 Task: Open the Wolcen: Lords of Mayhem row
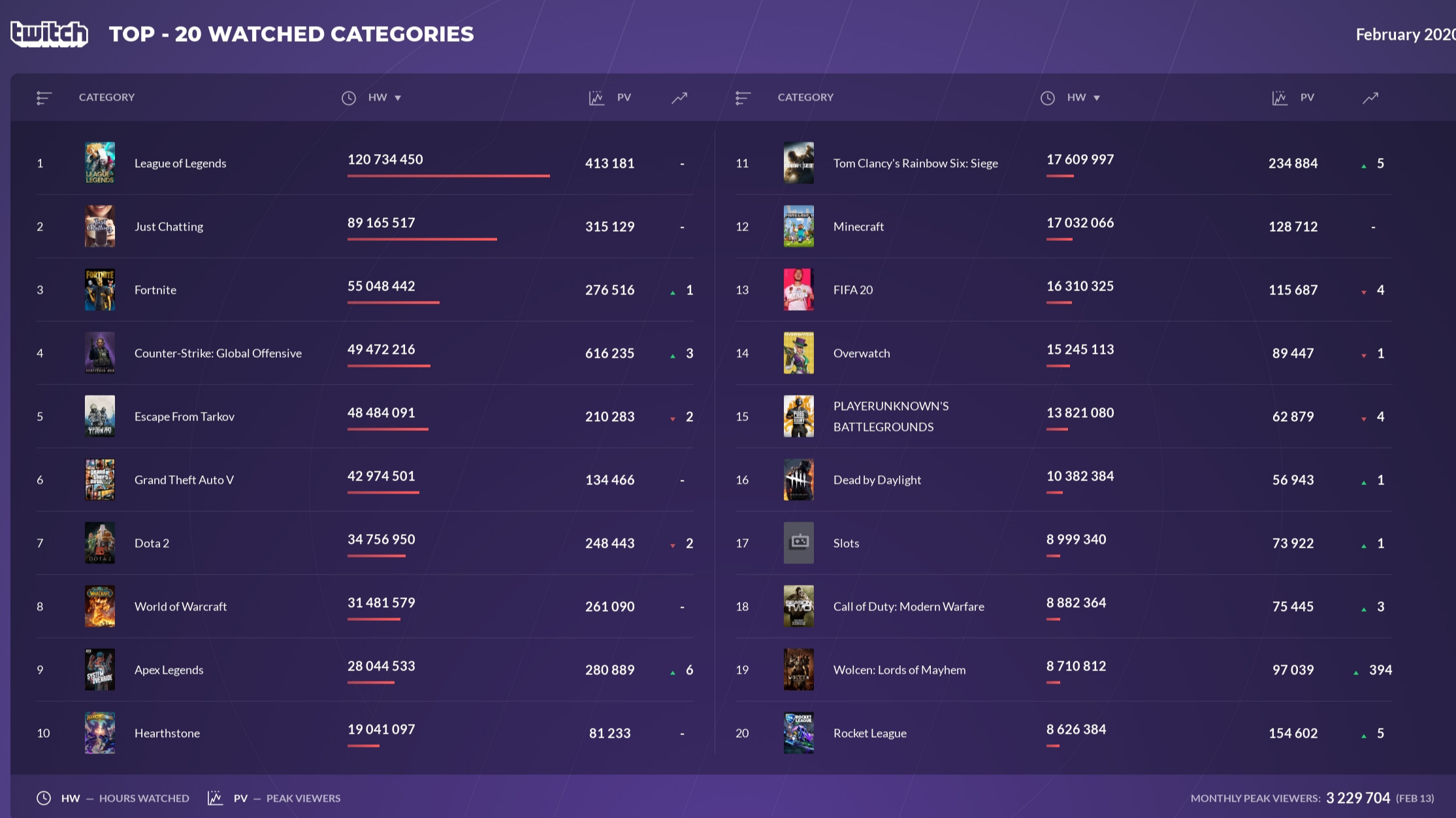coord(899,670)
